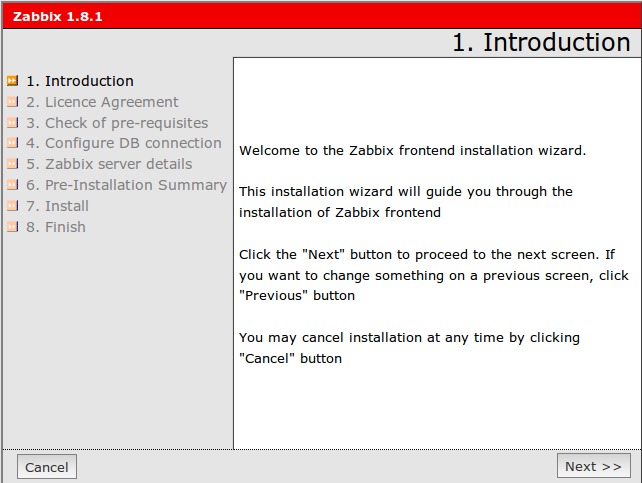This screenshot has height=483, width=642.
Task: Click the welcome text in the content panel
Action: [x=412, y=151]
